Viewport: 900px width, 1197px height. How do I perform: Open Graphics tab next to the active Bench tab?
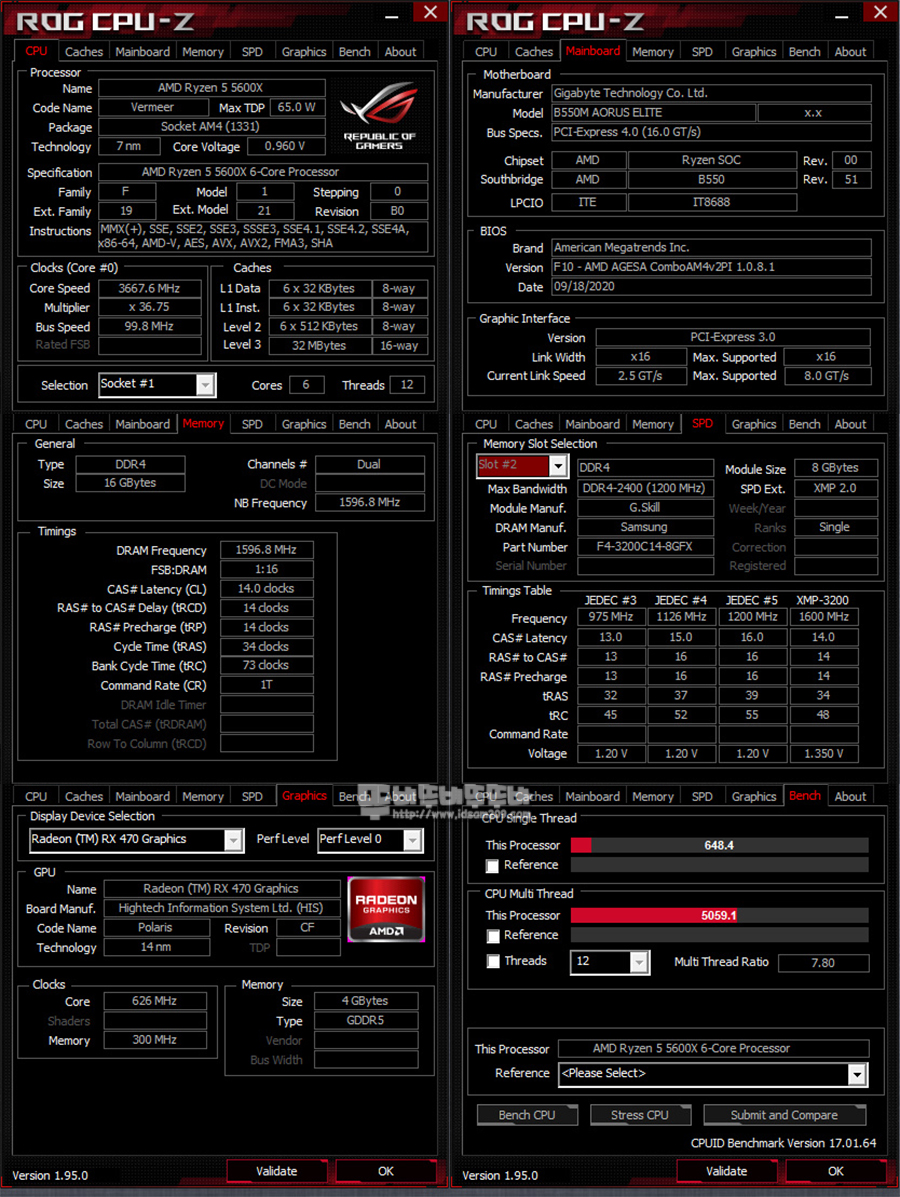pos(753,797)
